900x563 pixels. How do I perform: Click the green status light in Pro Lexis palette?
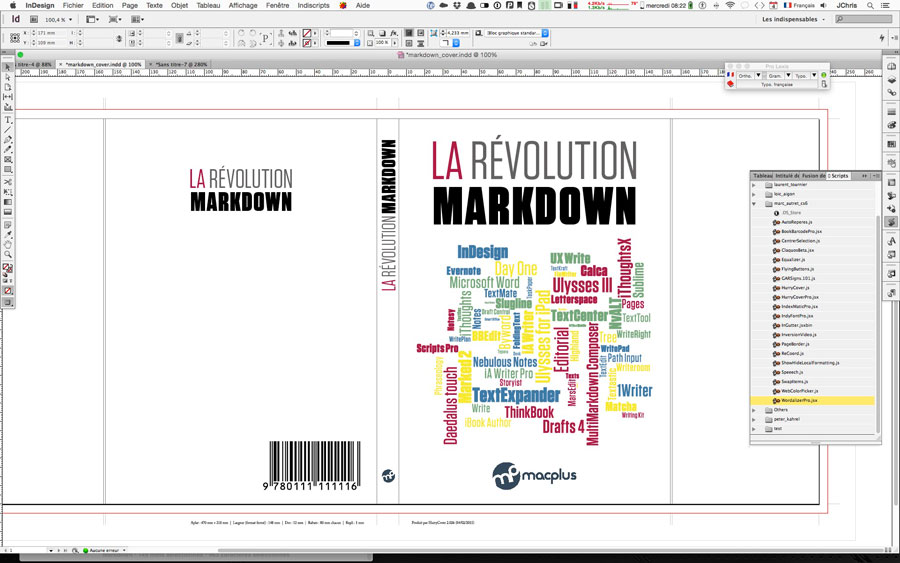(x=824, y=75)
